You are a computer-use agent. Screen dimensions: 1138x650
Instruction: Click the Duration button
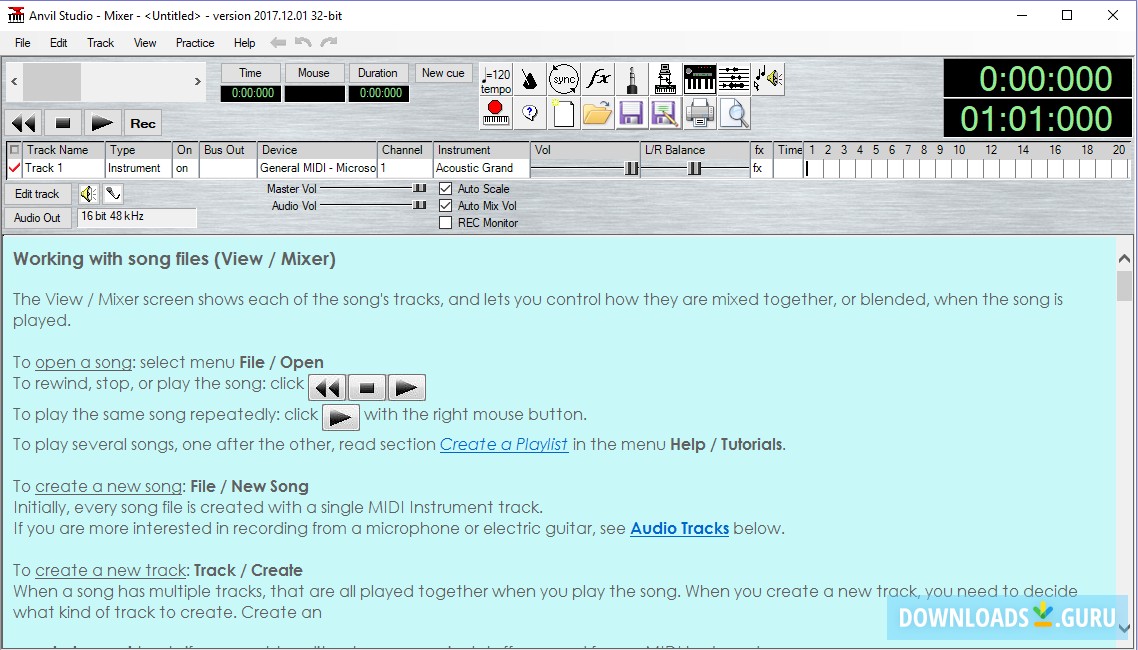point(378,73)
